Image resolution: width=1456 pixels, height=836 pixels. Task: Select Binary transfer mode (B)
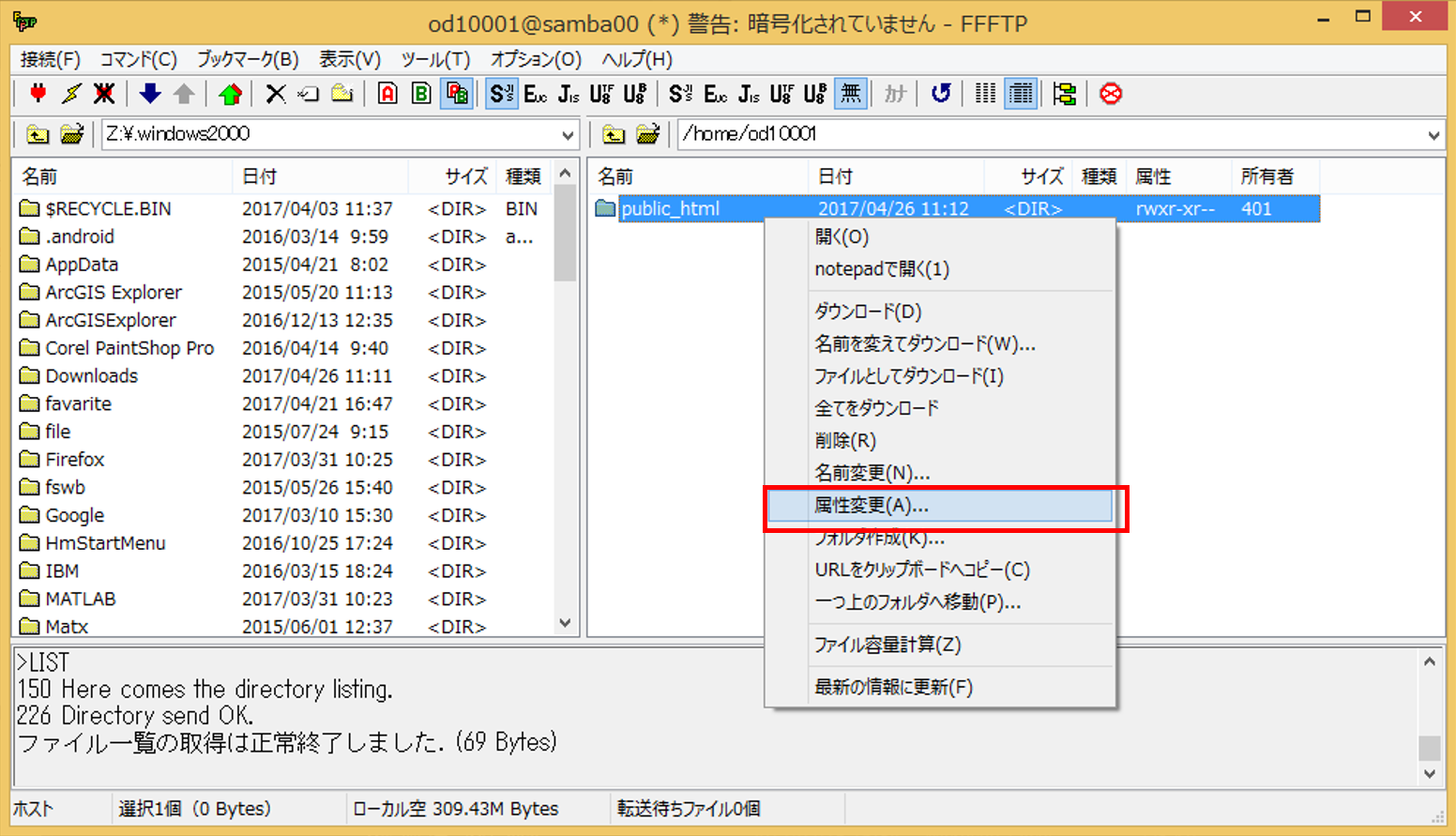[422, 94]
